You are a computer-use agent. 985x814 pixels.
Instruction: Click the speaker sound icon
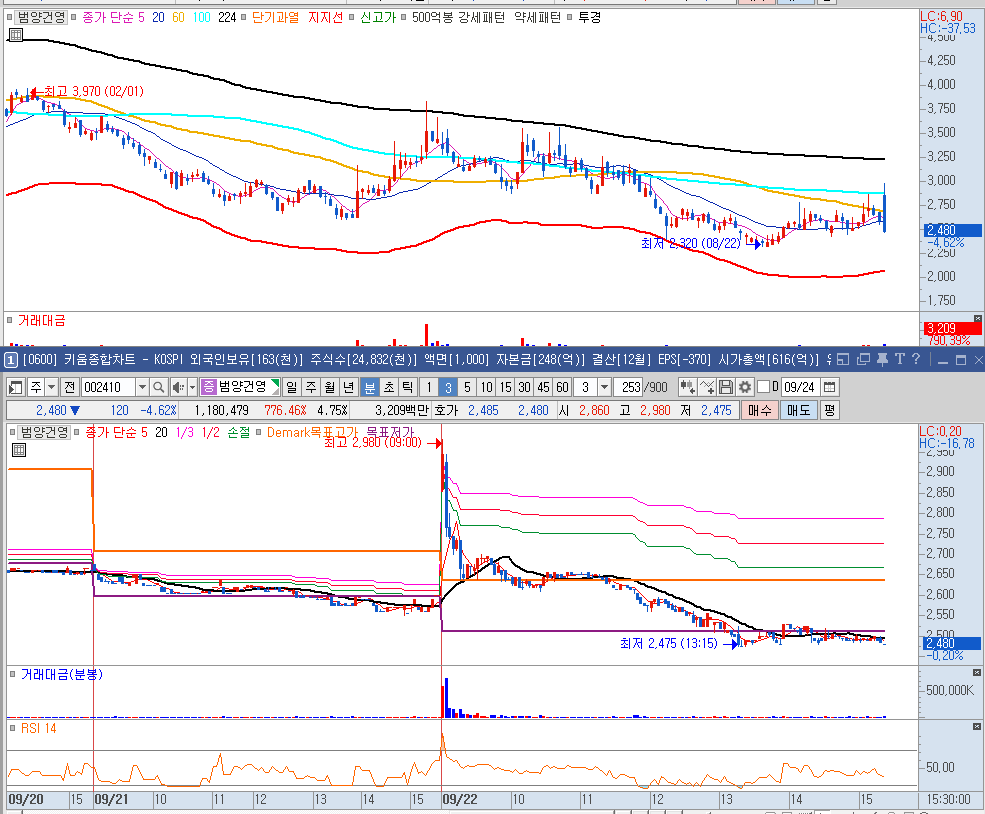[x=178, y=387]
